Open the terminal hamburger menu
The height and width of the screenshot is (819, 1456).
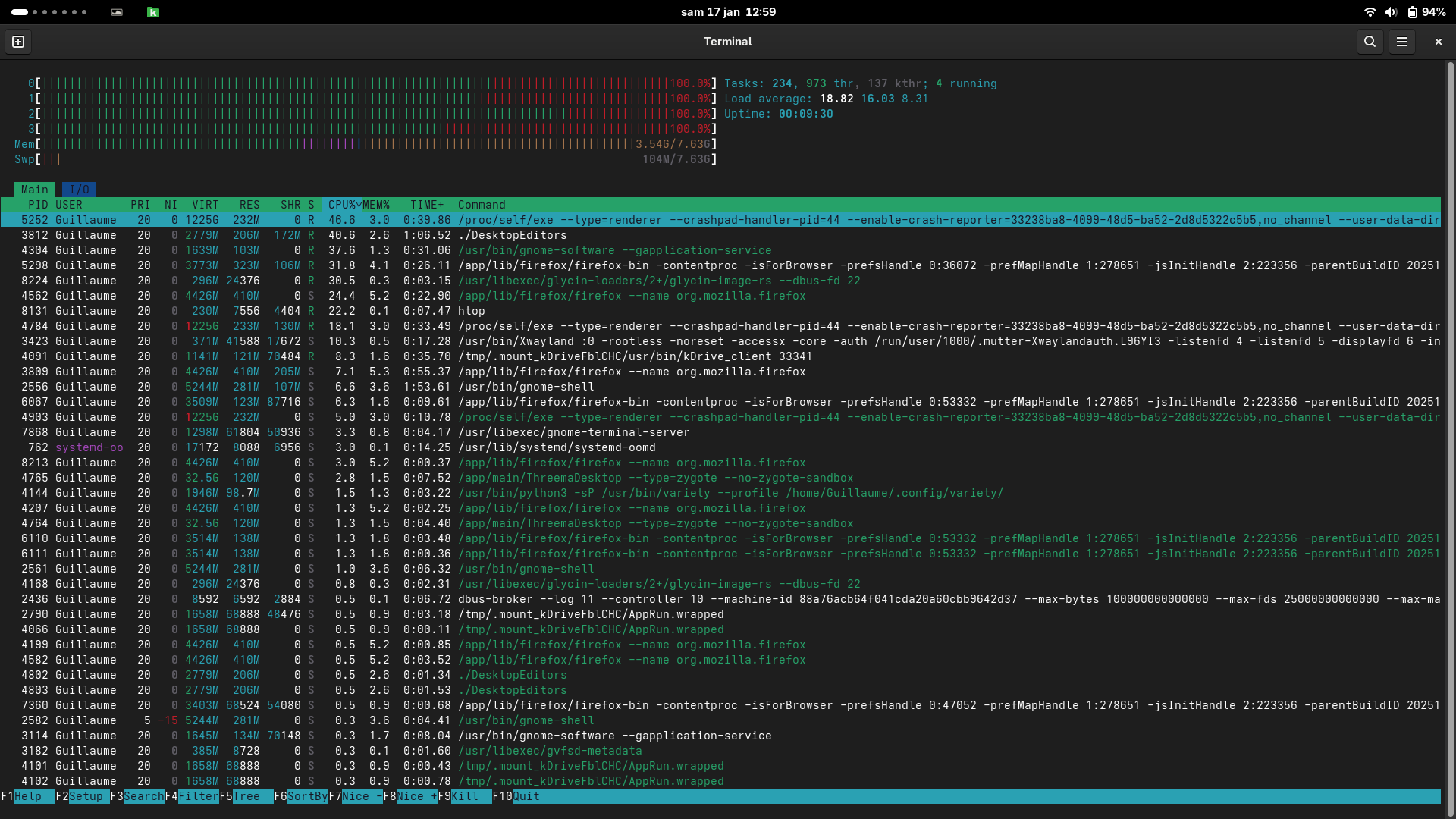(1402, 42)
